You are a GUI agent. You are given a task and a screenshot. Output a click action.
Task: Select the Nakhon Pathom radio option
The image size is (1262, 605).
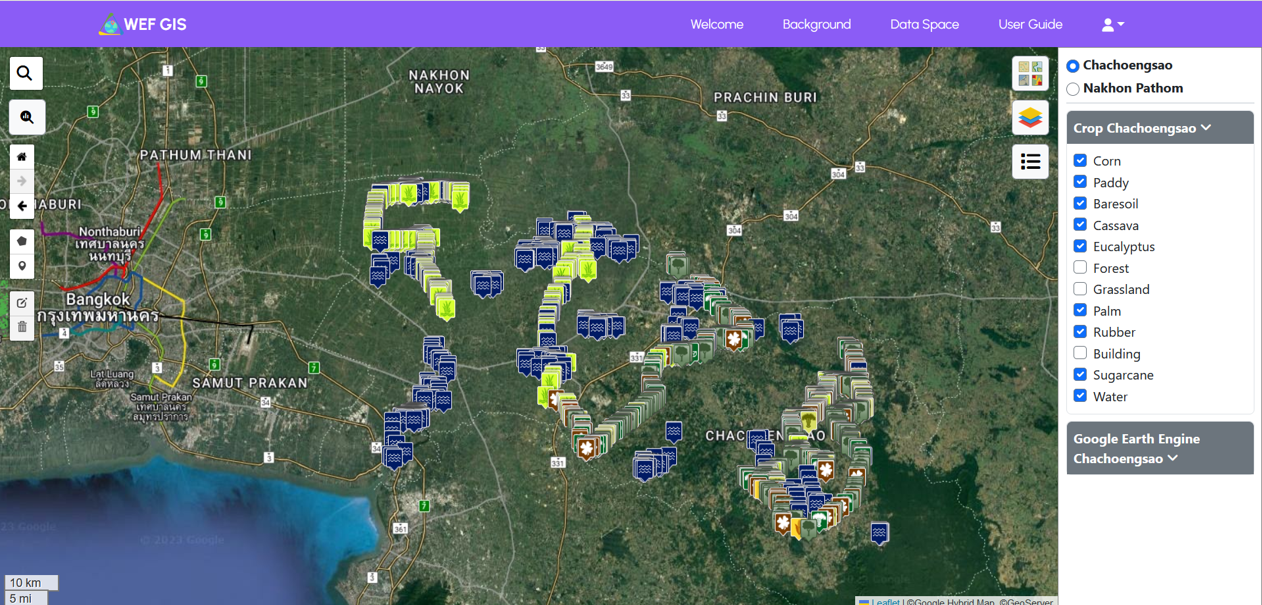pyautogui.click(x=1073, y=89)
